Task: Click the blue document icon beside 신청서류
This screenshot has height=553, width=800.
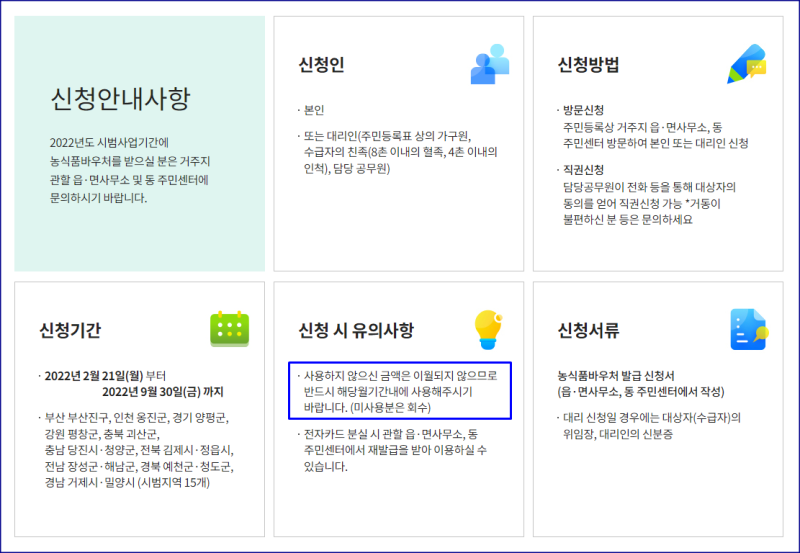Action: click(749, 330)
